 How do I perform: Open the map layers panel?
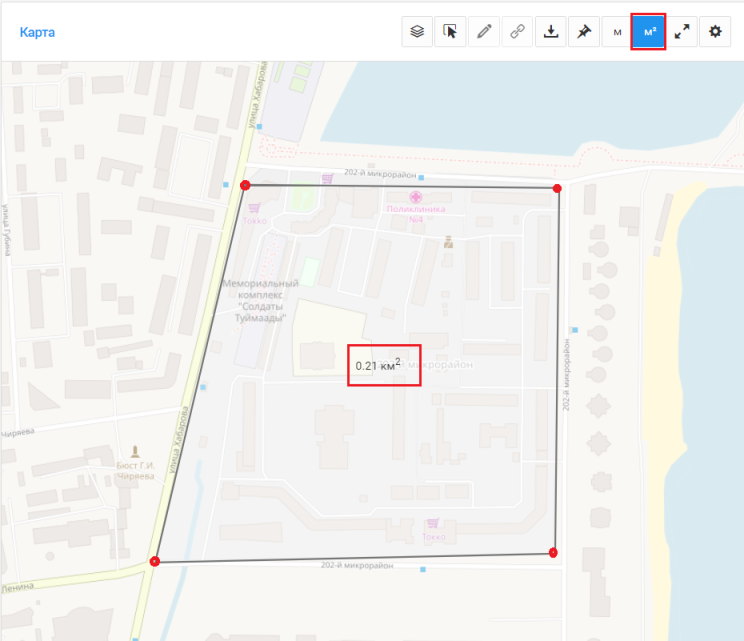click(x=417, y=32)
